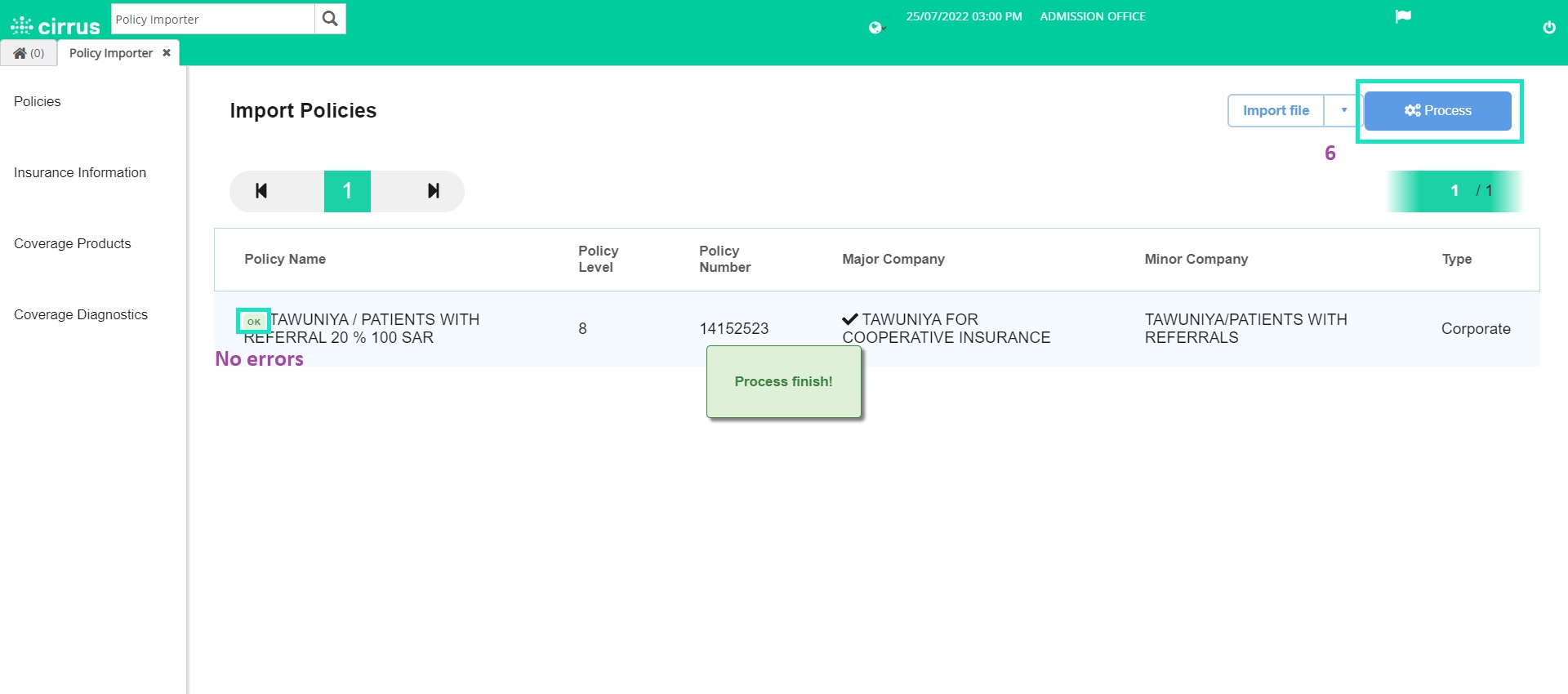Open the home tab icon

[29, 53]
